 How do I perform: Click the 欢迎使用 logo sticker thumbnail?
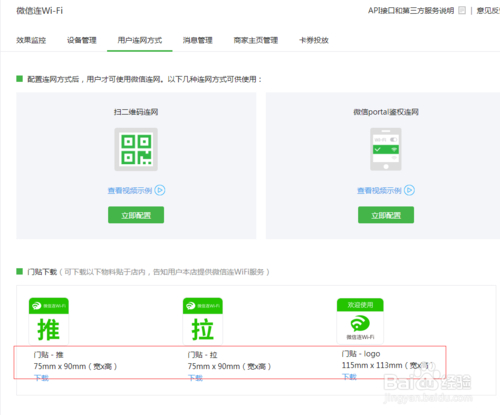coord(360,321)
